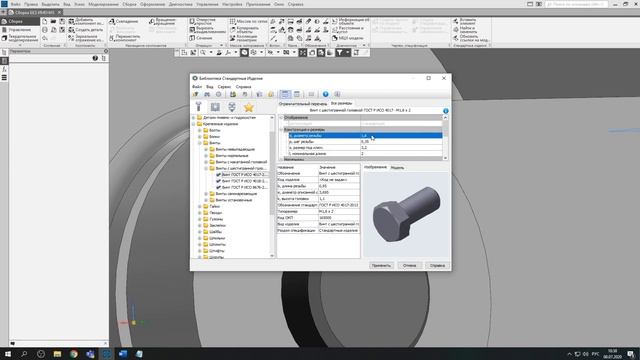Close the Сборка document tab
The image size is (640, 360).
(x=60, y=12)
